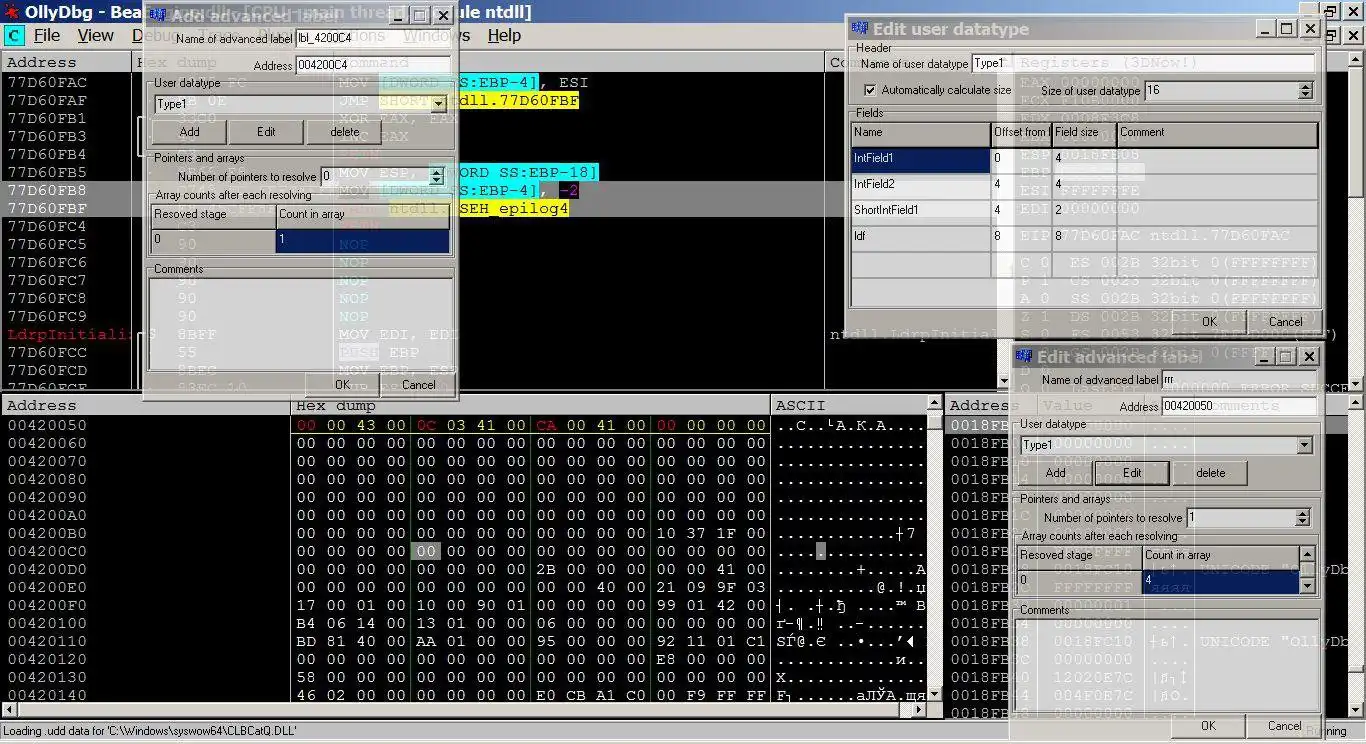Select Count in array cell with value 4
Image resolution: width=1366 pixels, height=744 pixels.
coord(1220,580)
